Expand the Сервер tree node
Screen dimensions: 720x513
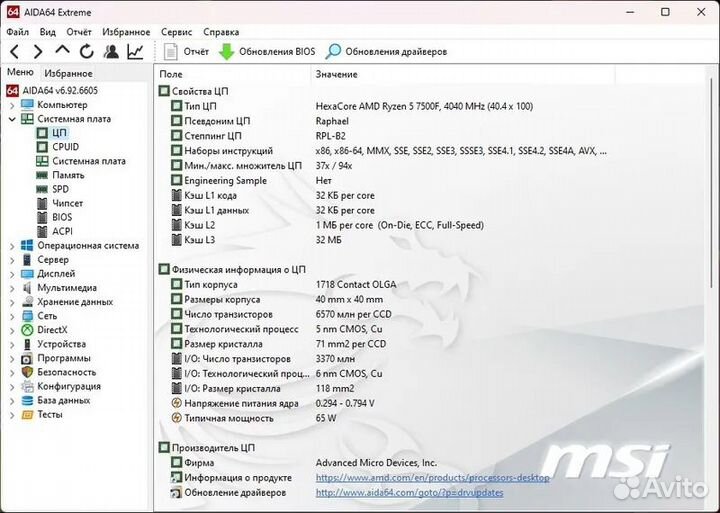tap(12, 260)
